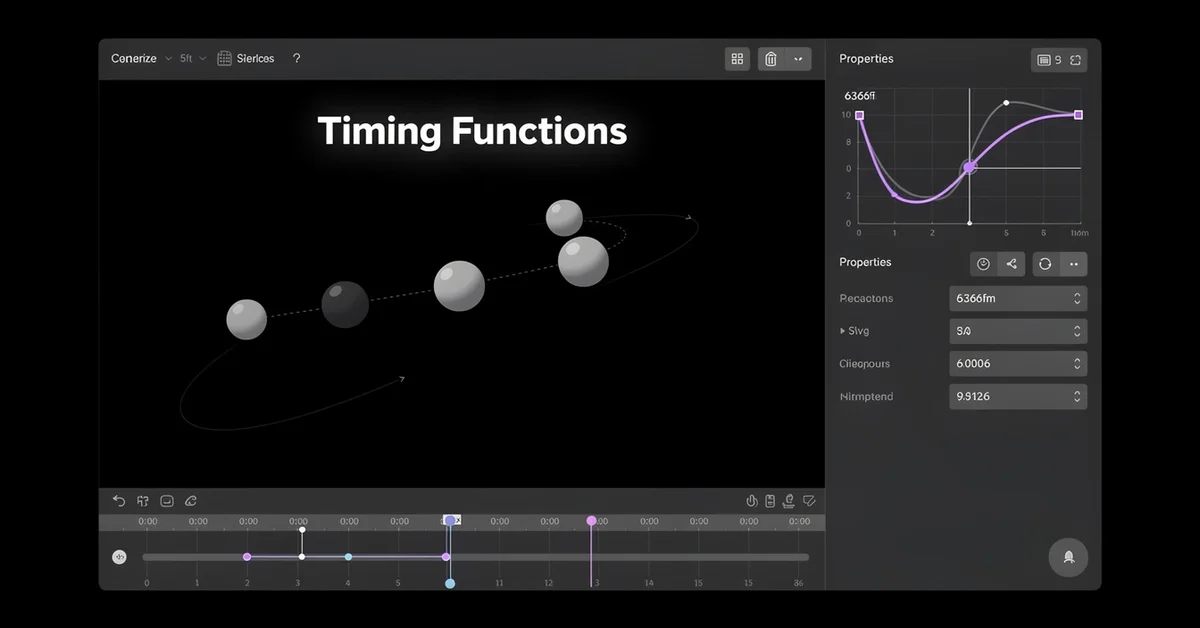The height and width of the screenshot is (628, 1200).
Task: Click the trash delete icon
Action: click(770, 59)
